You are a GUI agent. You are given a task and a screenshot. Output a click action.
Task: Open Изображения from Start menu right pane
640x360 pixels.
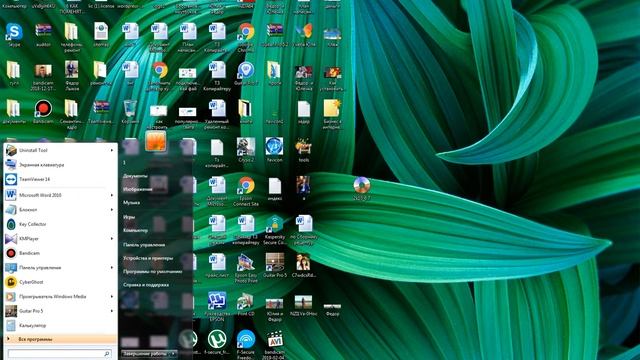point(138,189)
